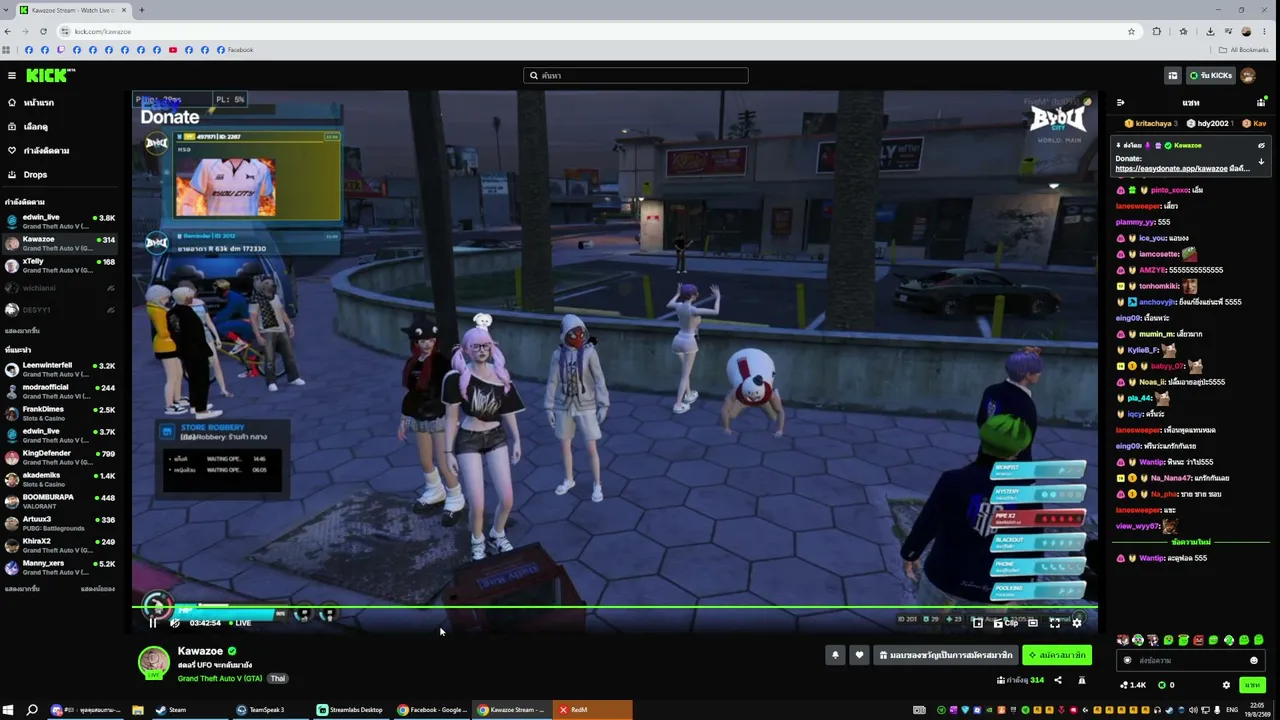The image size is (1280, 720).
Task: Open the Kick sidebar hamburger menu
Action: [x=11, y=75]
